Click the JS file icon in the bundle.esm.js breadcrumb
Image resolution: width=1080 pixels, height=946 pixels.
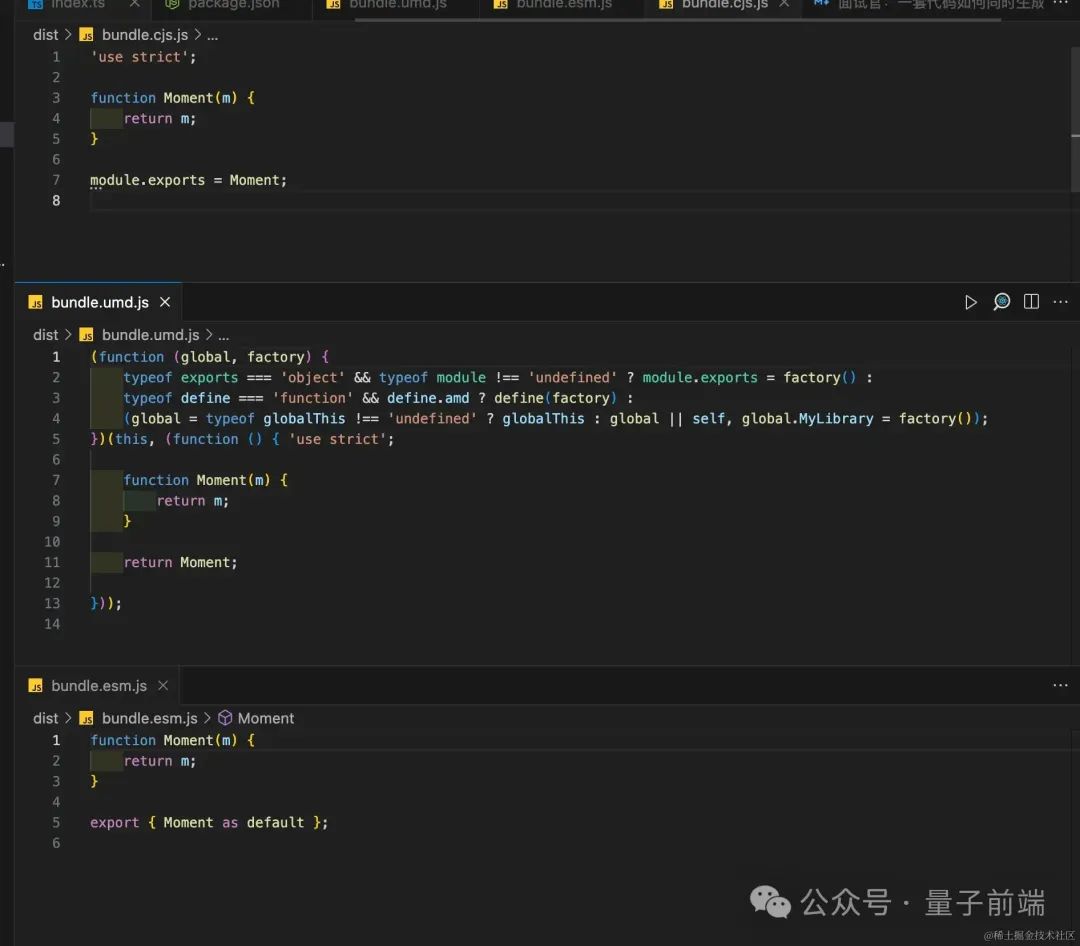point(86,719)
